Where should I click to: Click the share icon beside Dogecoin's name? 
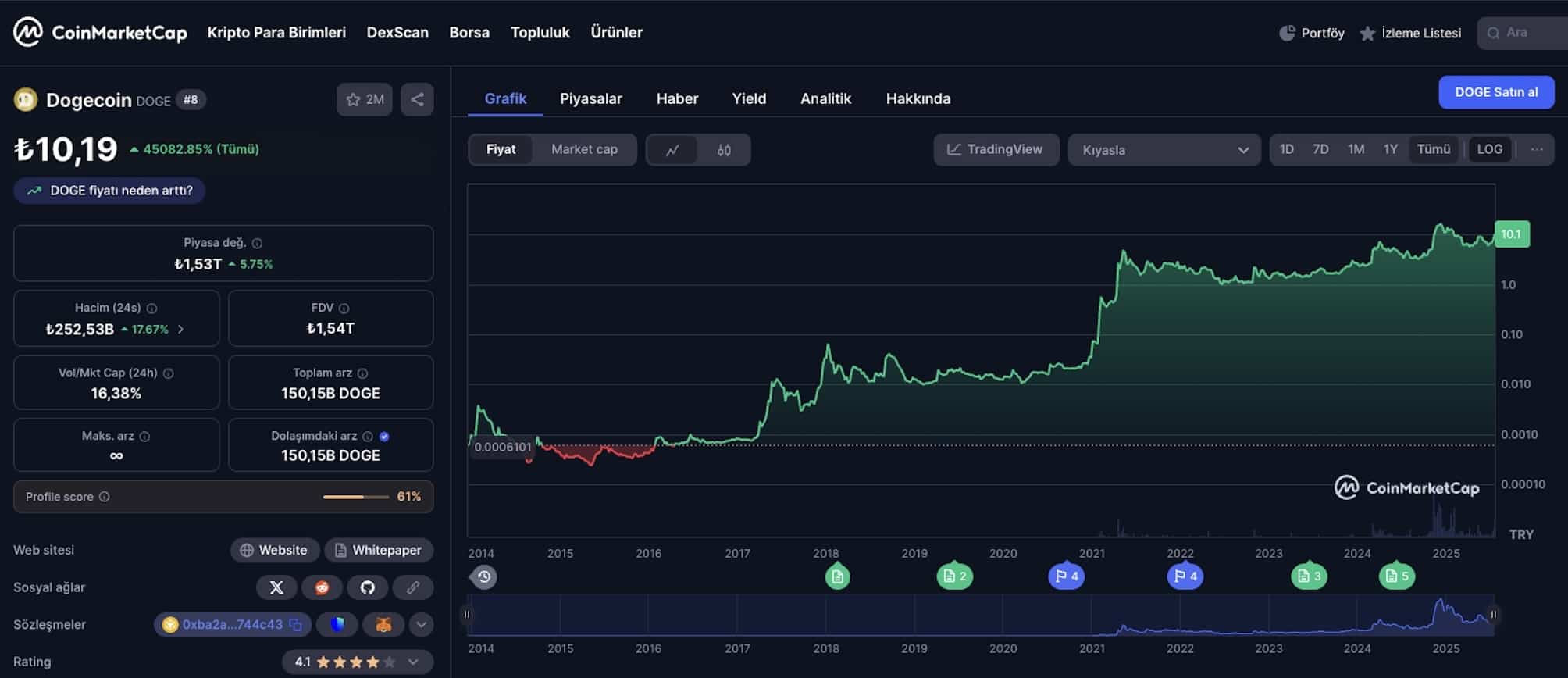(417, 99)
